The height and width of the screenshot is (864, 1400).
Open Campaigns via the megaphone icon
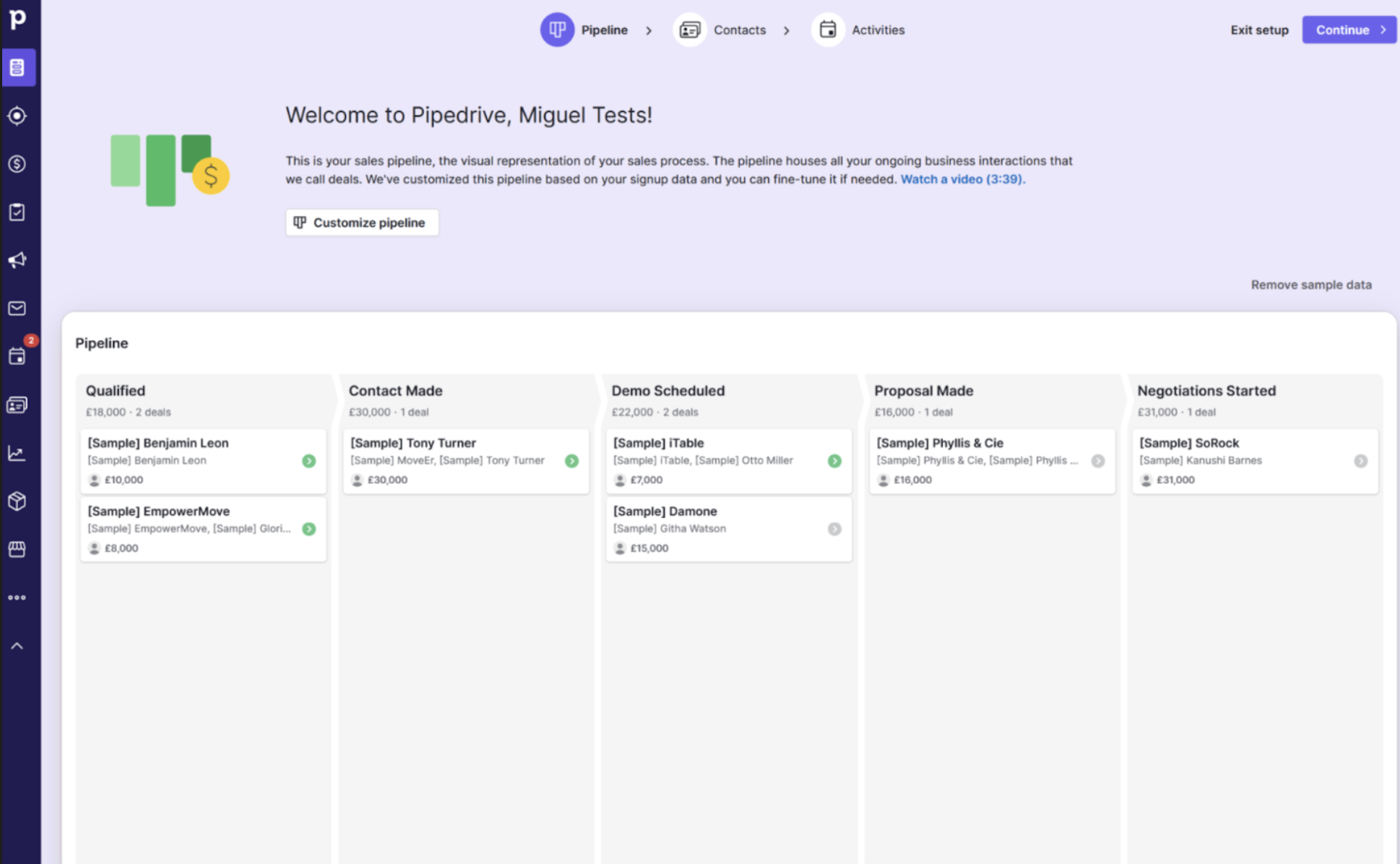pos(17,260)
